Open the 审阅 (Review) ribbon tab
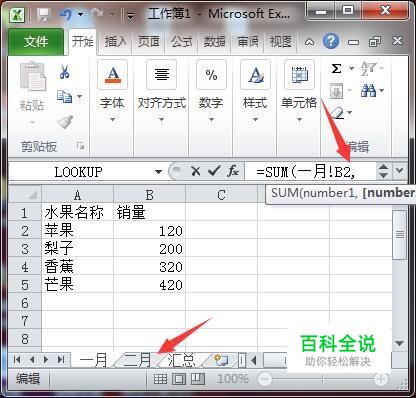Screen dimensions: 416x398 click(248, 42)
